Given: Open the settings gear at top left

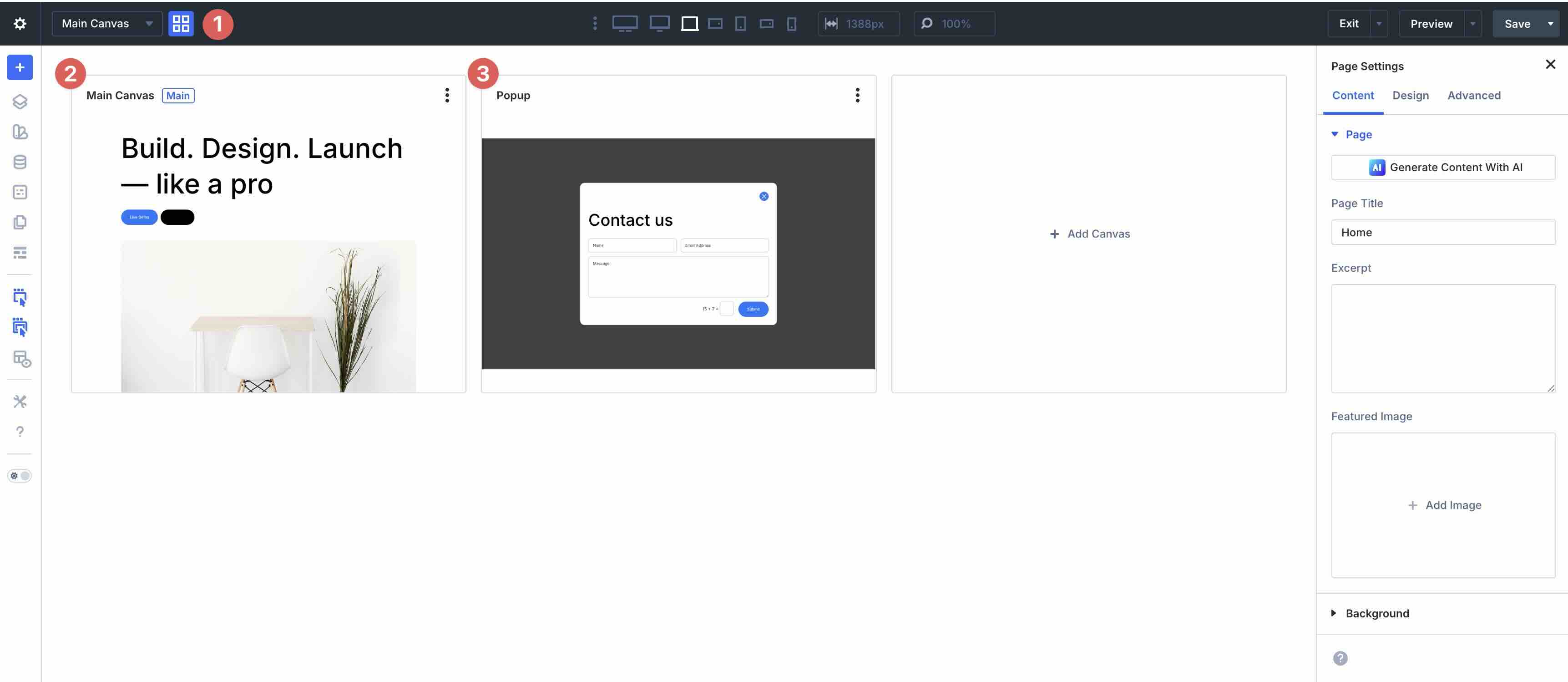Looking at the screenshot, I should pos(20,24).
